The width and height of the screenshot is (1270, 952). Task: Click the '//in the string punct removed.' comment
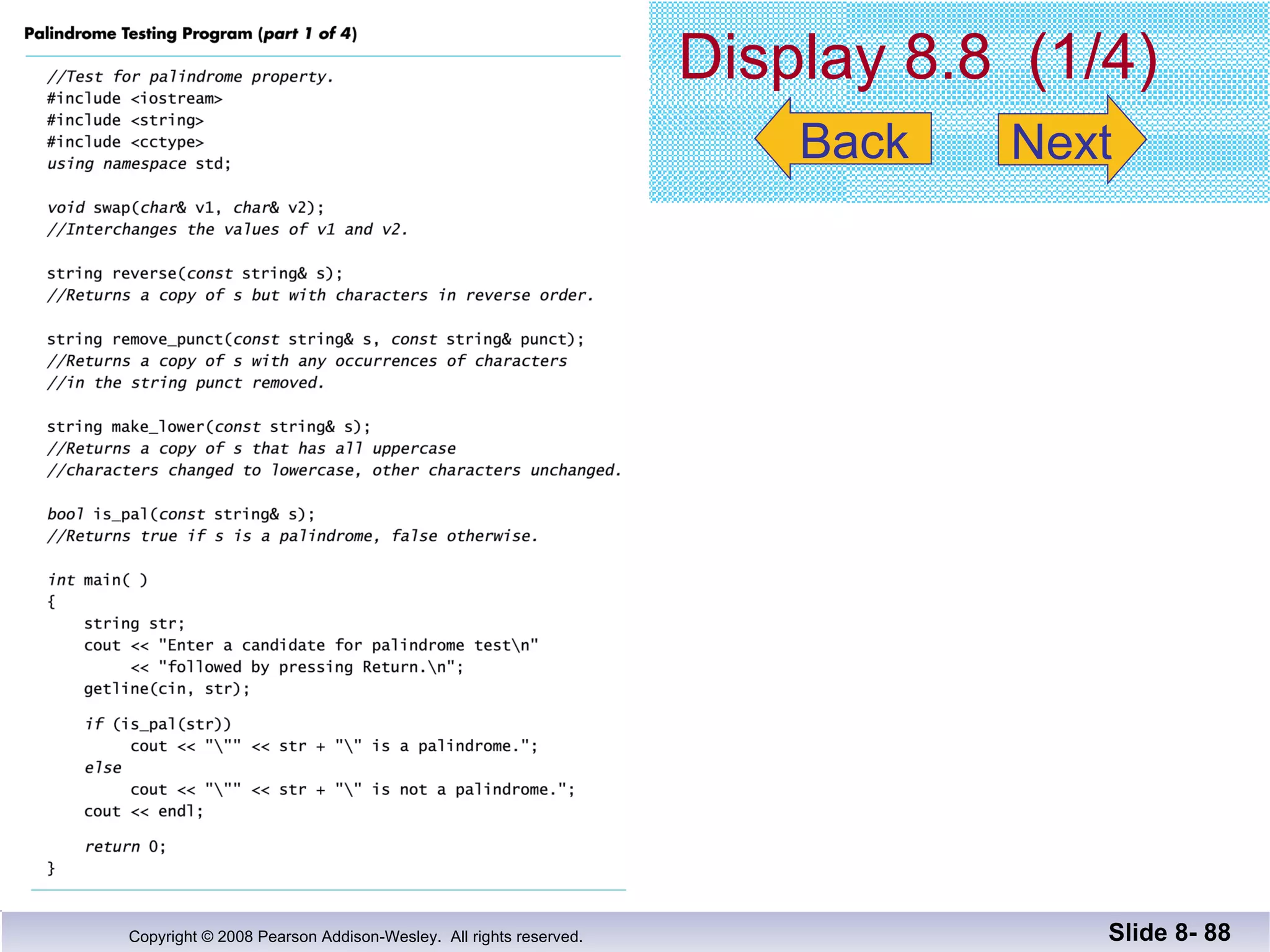185,382
